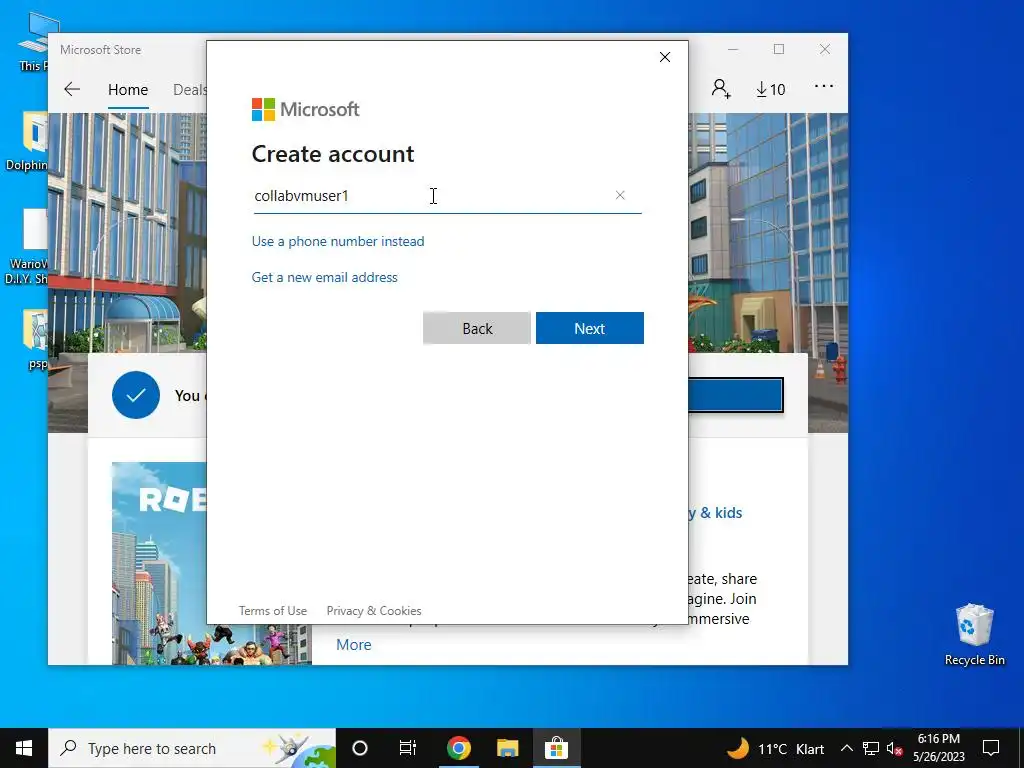Clear the email field with the X icon
The image size is (1024, 768).
point(620,195)
